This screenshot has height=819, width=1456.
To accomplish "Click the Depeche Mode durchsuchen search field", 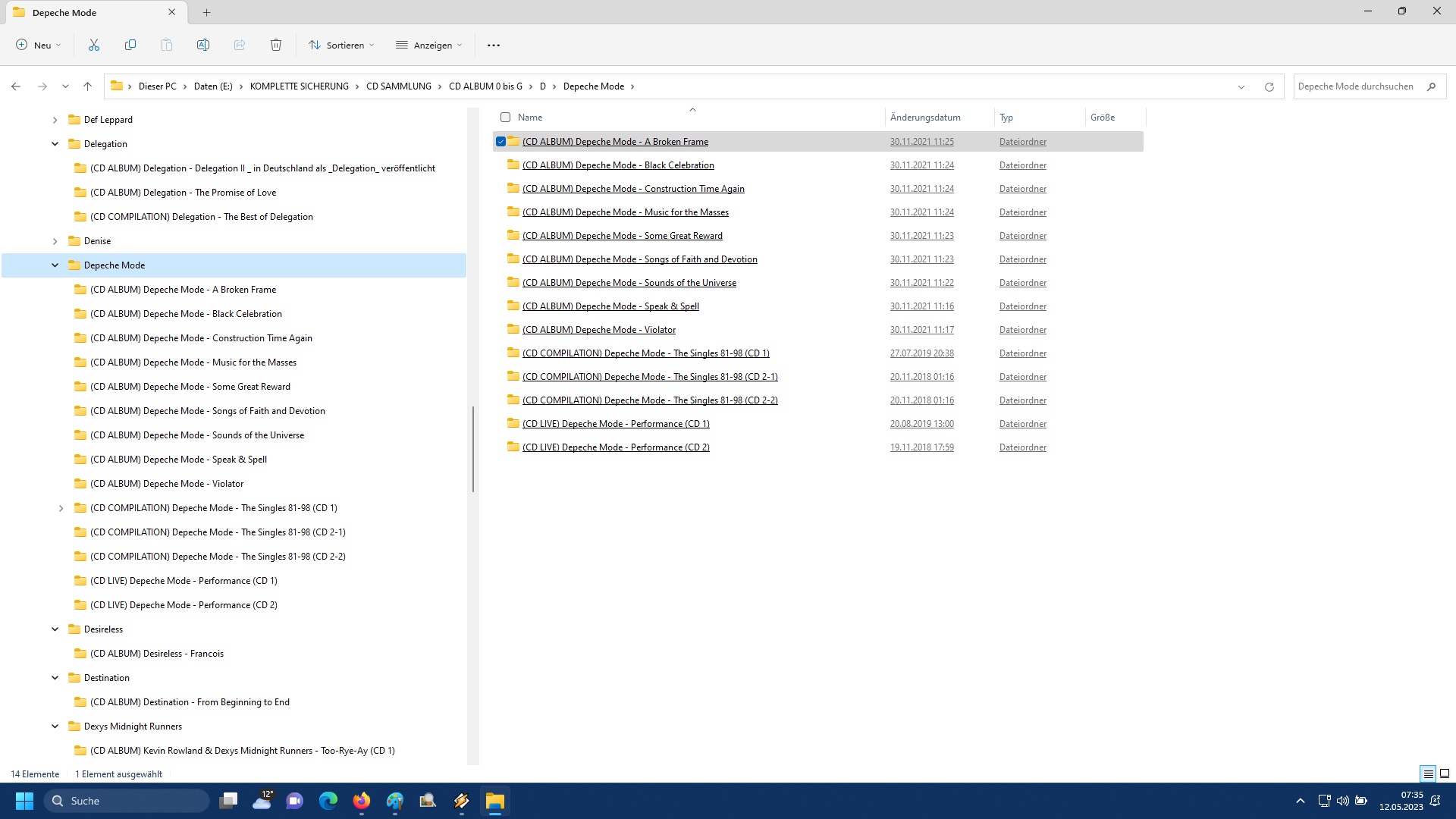I will tap(1356, 86).
